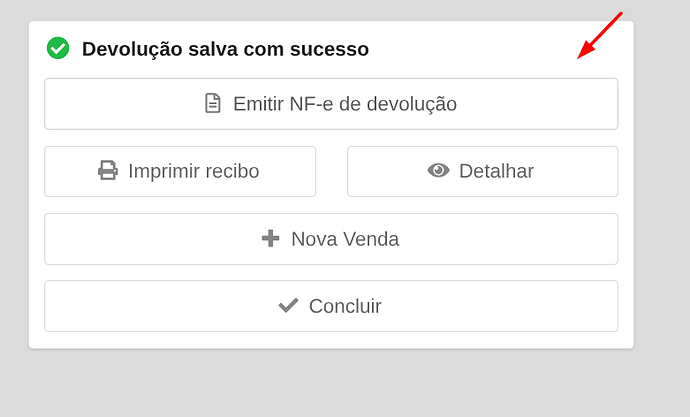The image size is (690, 417).
Task: Click the checkmark icon beside Concluir
Action: [288, 306]
